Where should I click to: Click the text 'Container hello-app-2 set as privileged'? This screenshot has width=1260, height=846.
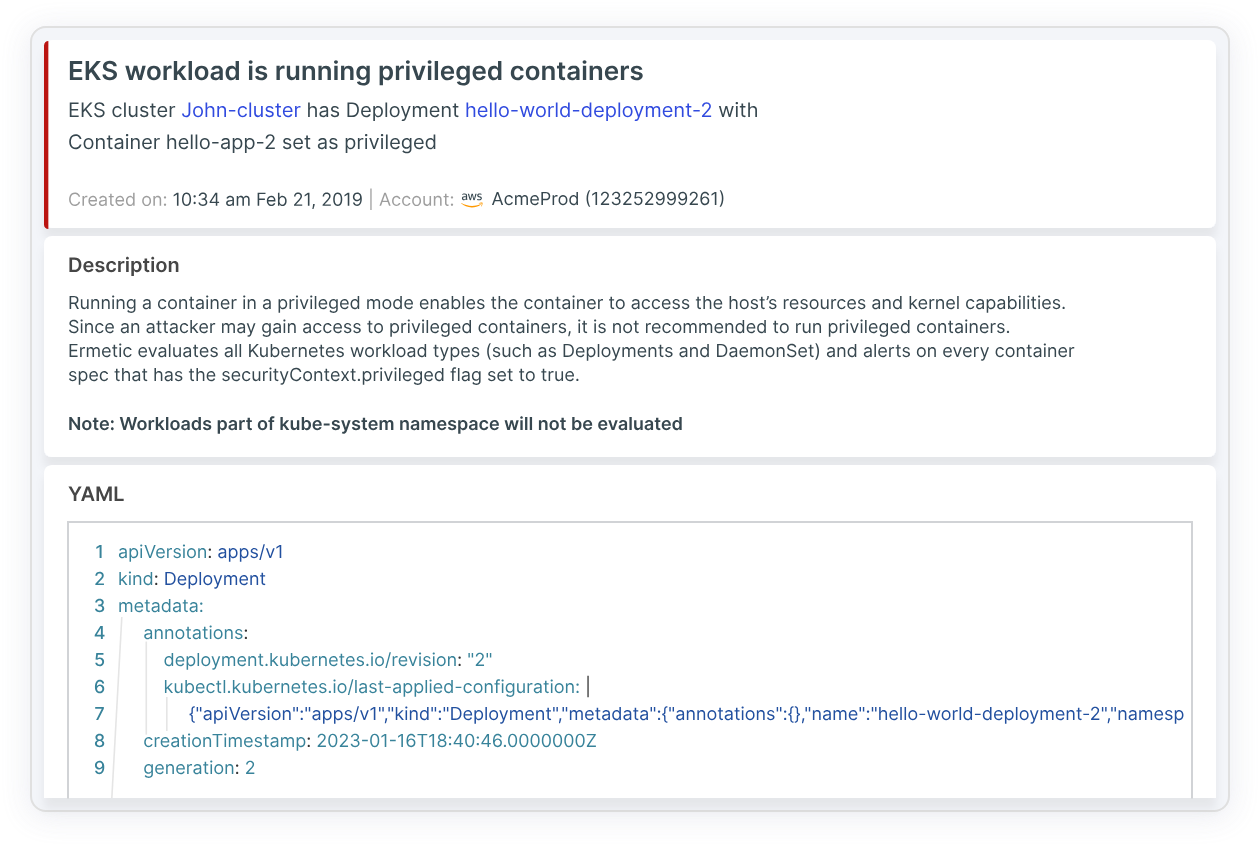tap(252, 142)
